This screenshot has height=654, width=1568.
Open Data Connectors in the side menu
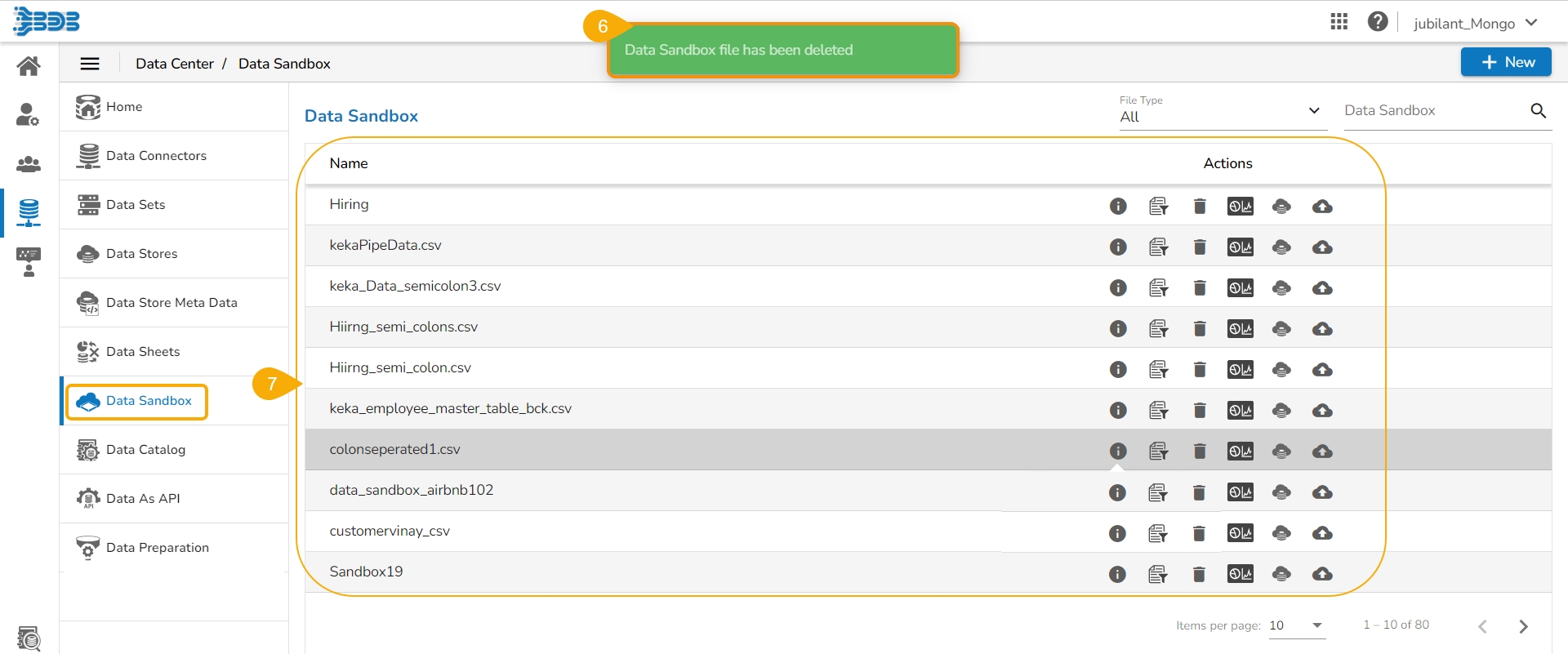pyautogui.click(x=174, y=156)
